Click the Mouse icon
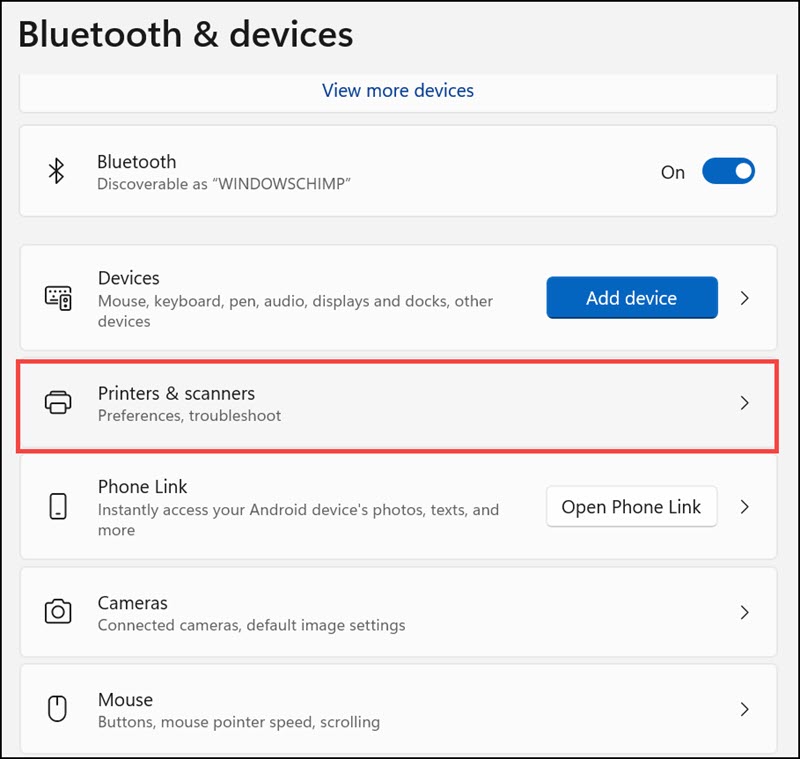Viewport: 800px width, 759px height. [57, 708]
